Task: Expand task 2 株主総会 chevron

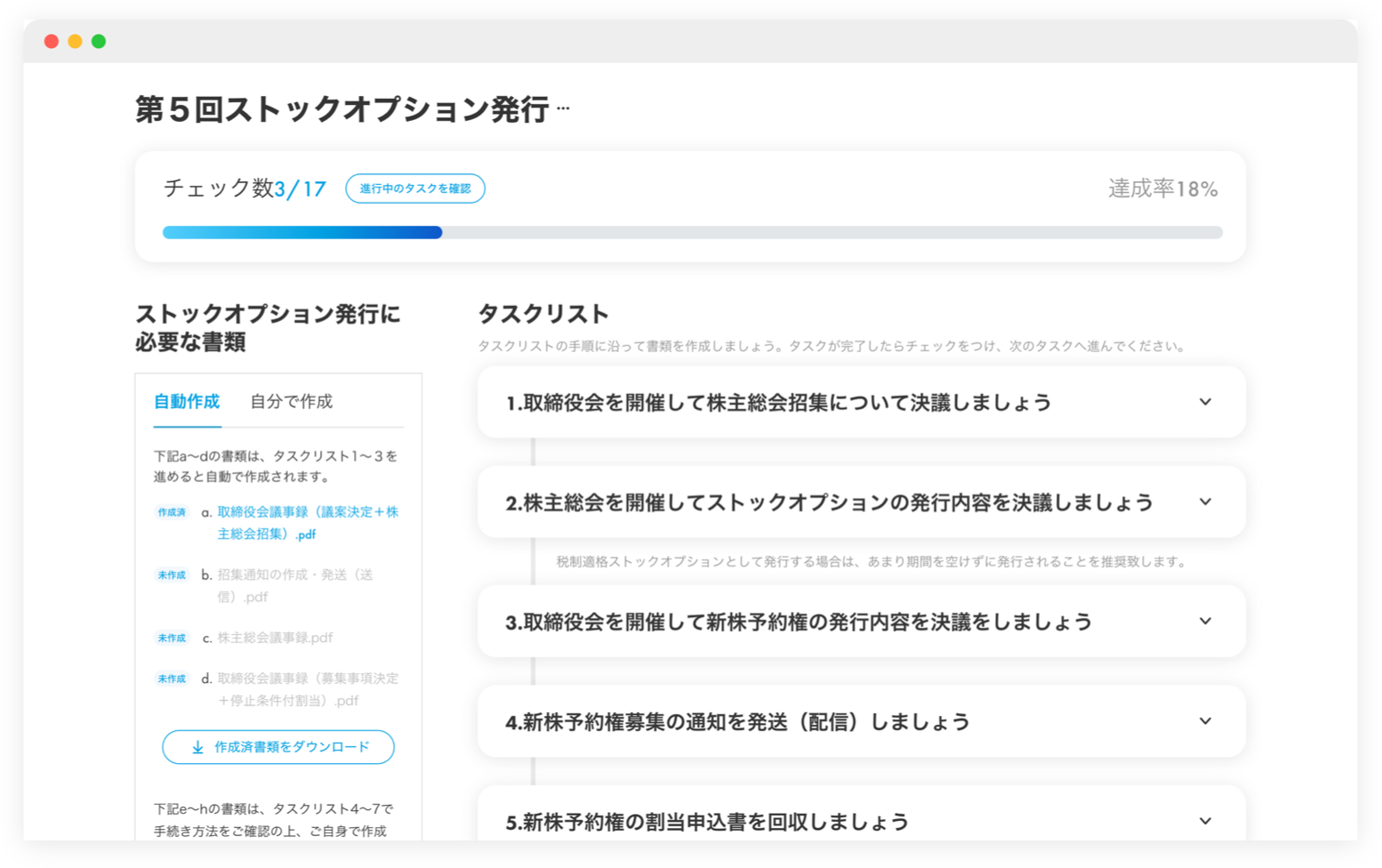Action: [1205, 502]
